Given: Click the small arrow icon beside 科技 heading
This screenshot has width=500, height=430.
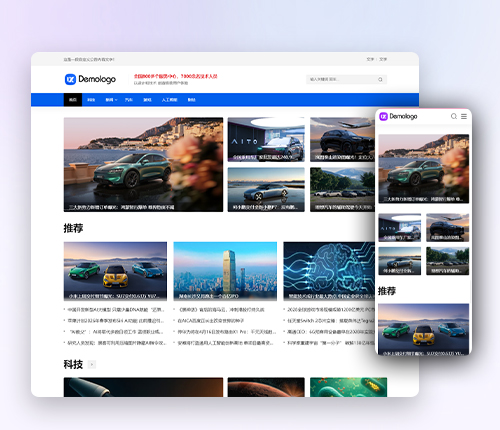Looking at the screenshot, I should [92, 364].
